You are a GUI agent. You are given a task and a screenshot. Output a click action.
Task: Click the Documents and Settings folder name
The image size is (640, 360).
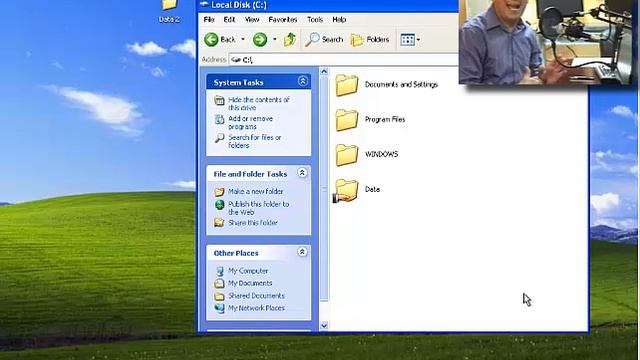(x=401, y=84)
